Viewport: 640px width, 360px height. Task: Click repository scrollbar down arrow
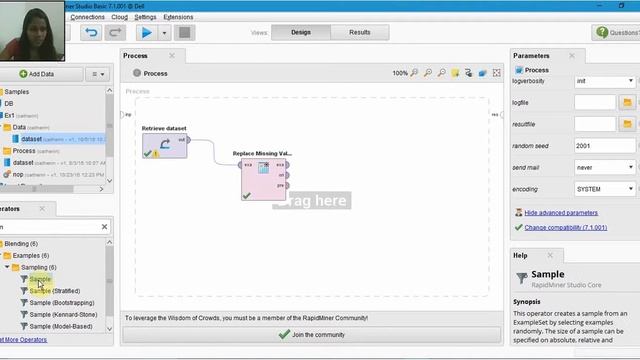click(109, 180)
